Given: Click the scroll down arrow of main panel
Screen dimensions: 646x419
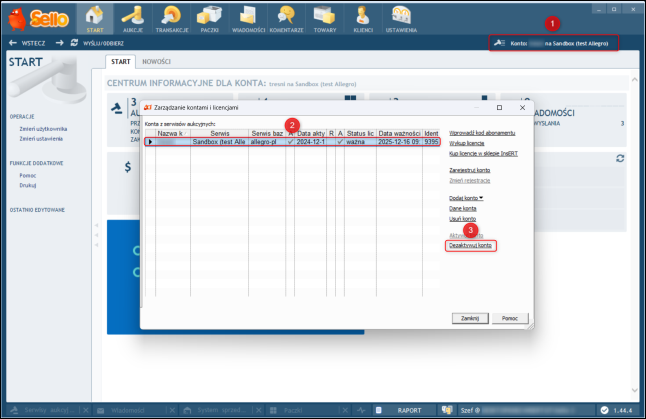Looking at the screenshot, I should (634, 390).
